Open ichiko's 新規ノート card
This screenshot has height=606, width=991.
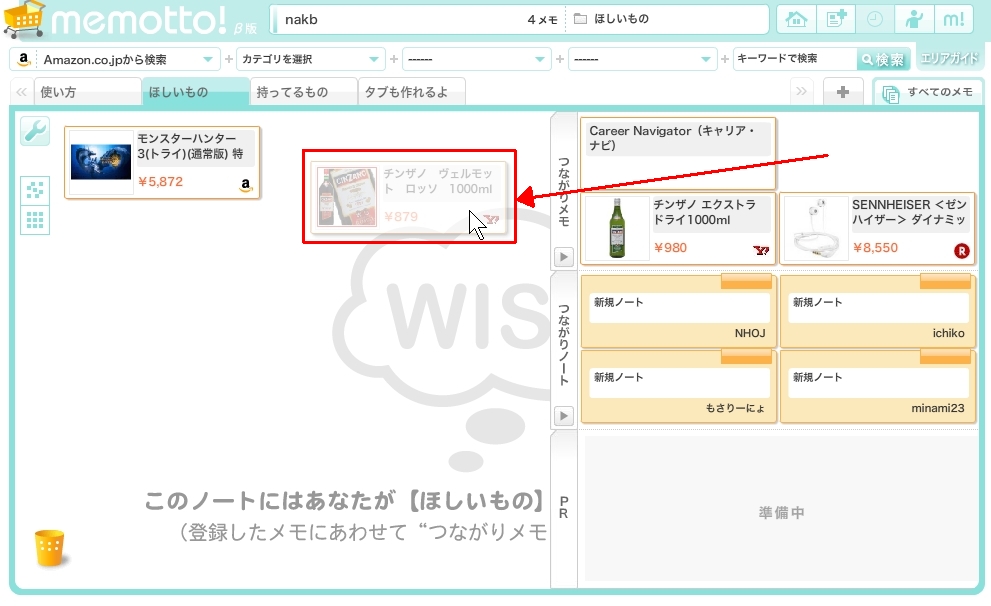[878, 310]
